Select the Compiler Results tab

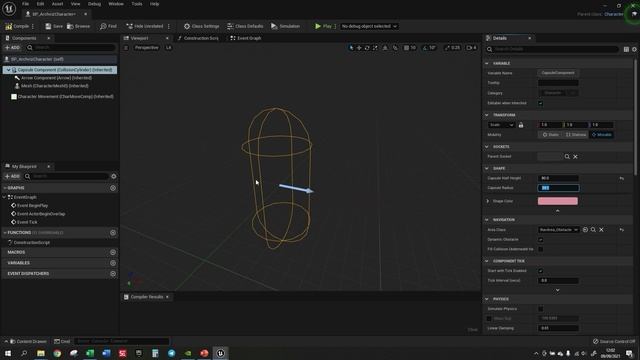click(x=146, y=297)
